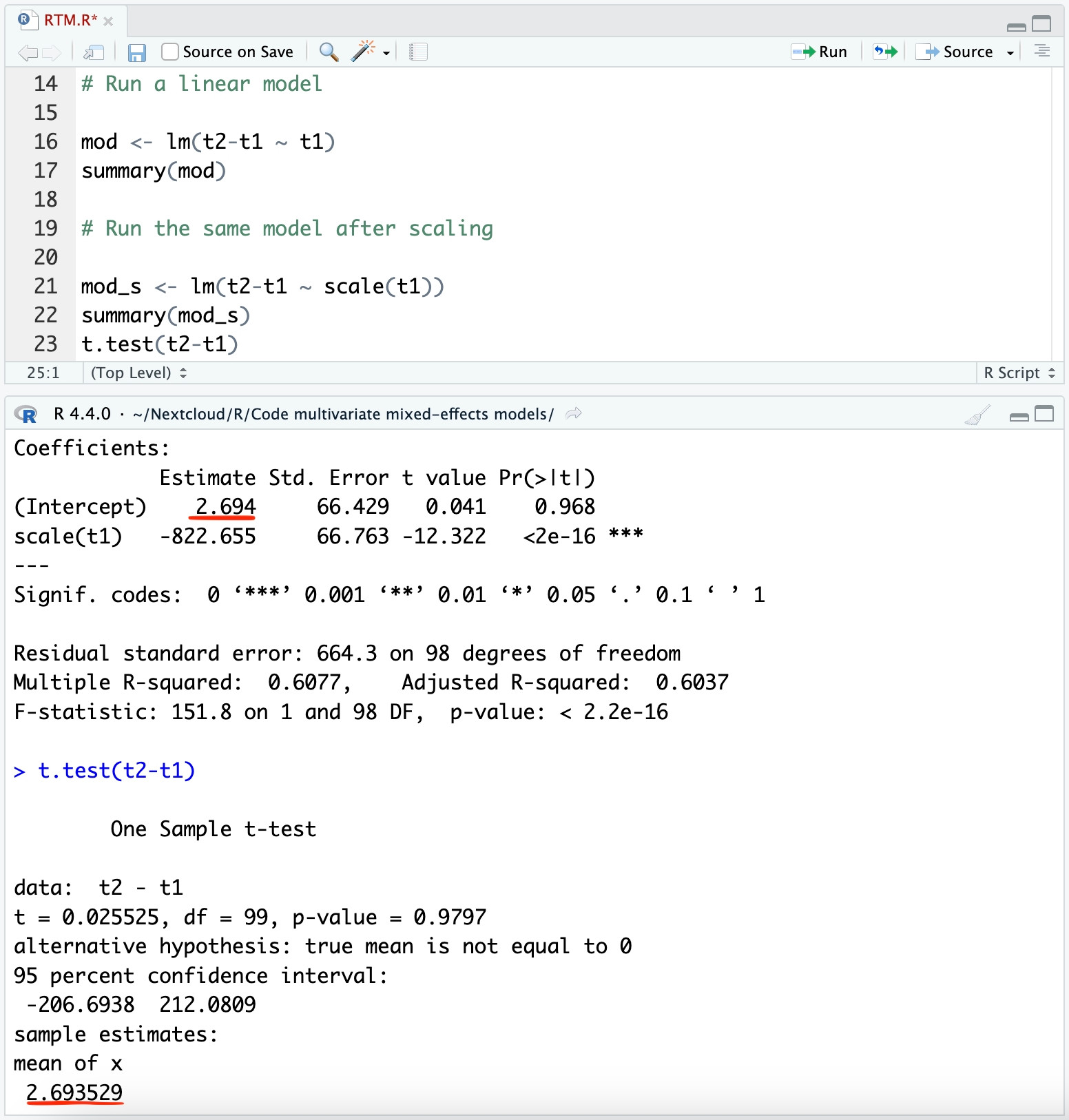Re-run the previous code region
This screenshot has width=1069, height=1120.
886,52
